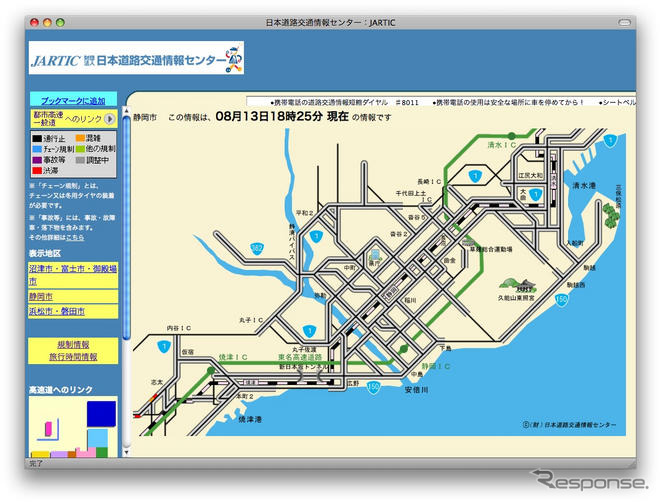Click the 千代田上土IC label
The height and width of the screenshot is (502, 660).
click(x=413, y=196)
